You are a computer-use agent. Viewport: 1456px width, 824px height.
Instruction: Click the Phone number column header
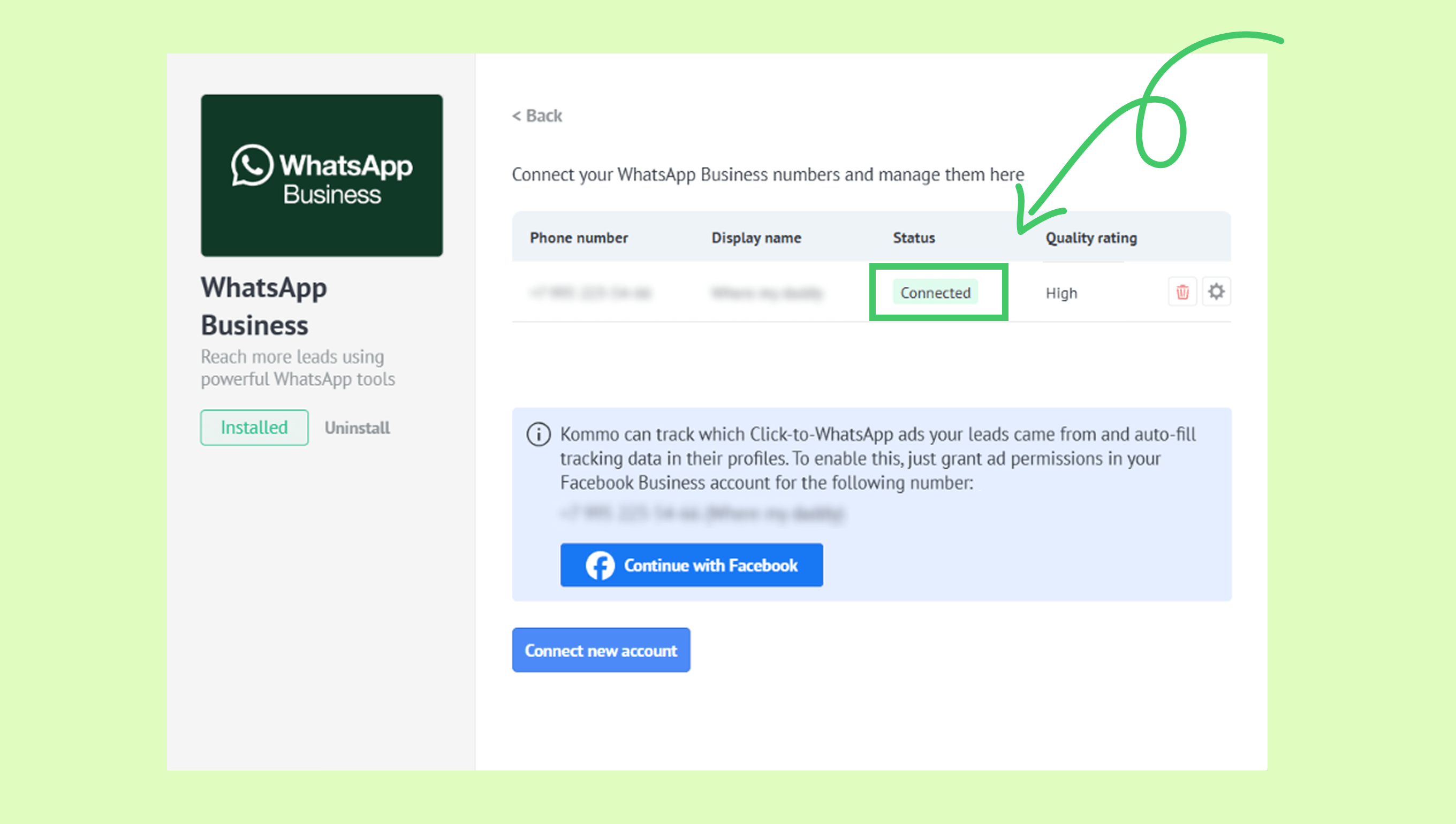pos(579,238)
